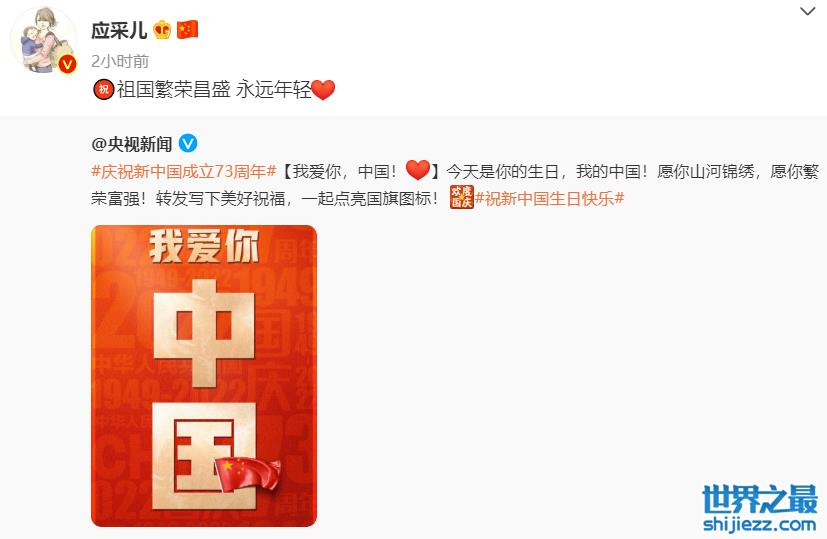
Task: Click the waving red flag in poster
Action: (x=248, y=474)
